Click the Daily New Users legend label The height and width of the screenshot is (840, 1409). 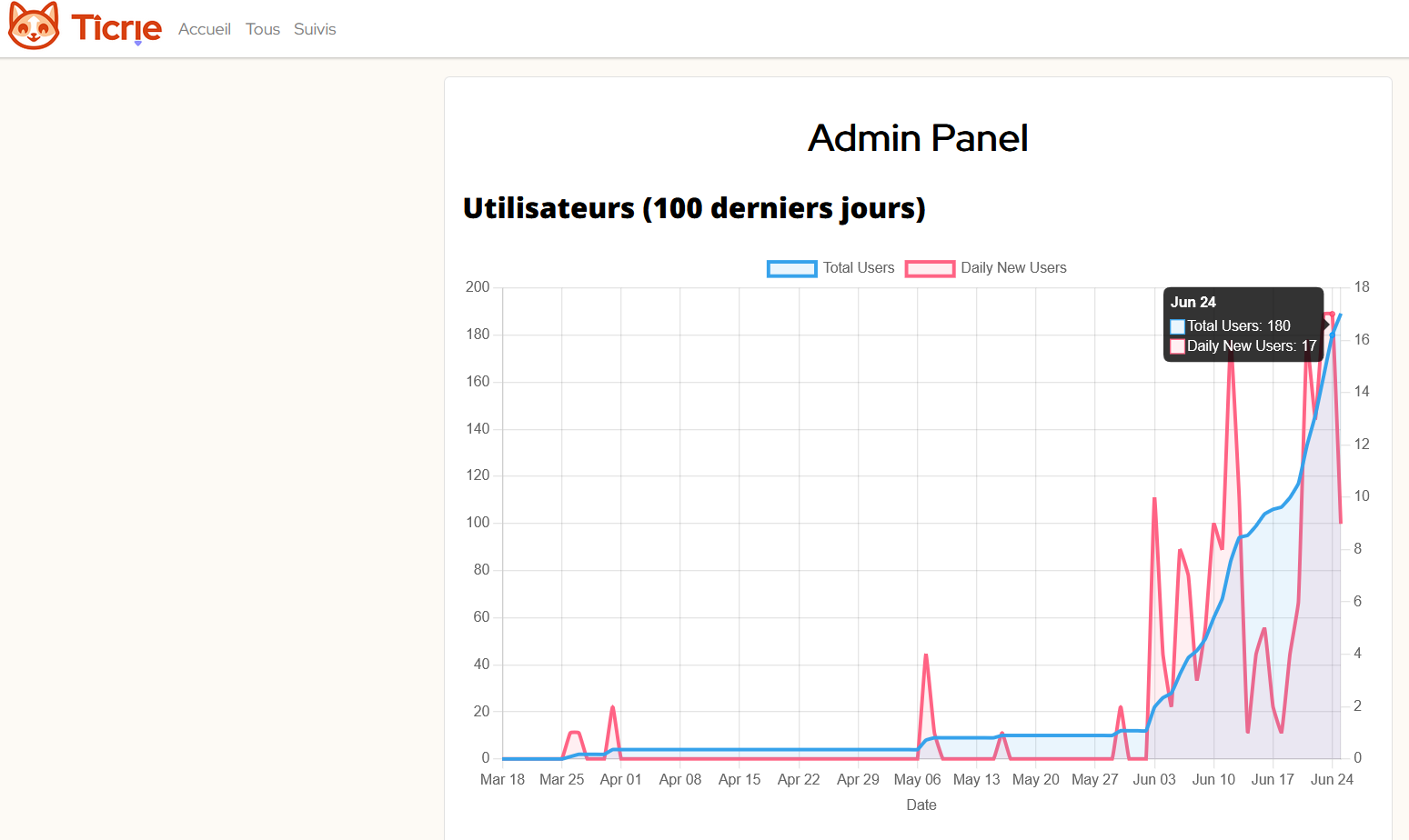(1013, 268)
